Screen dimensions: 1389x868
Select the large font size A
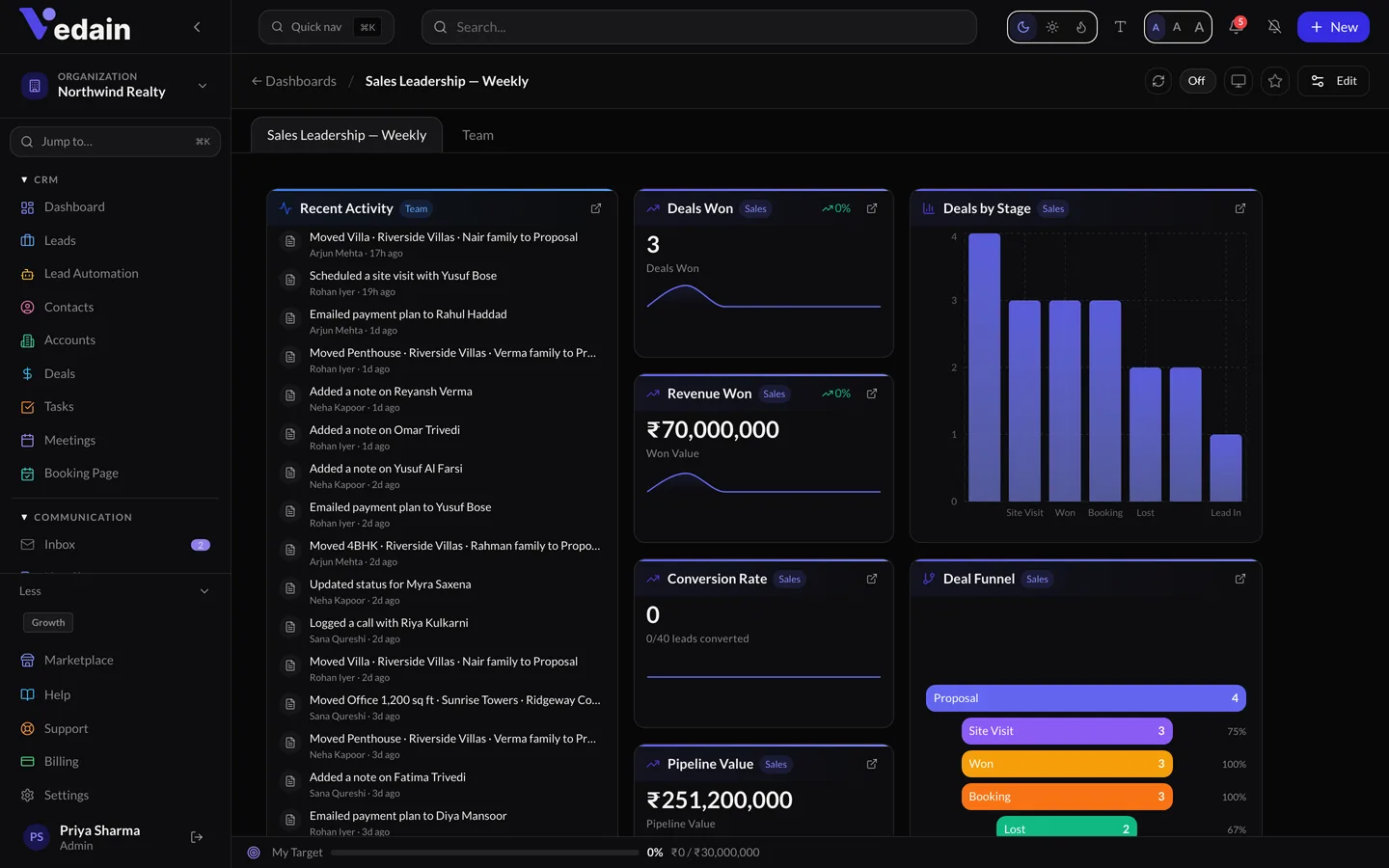1199,27
